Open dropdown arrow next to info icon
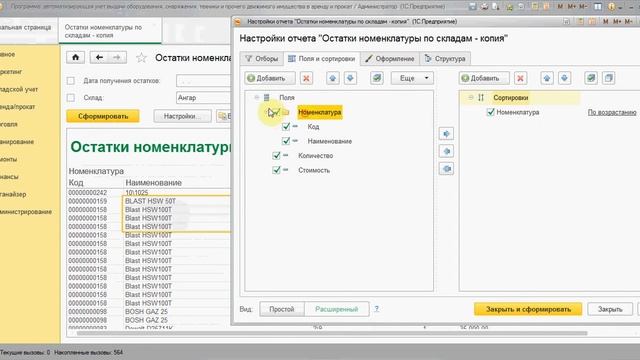 pyautogui.click(x=620, y=7)
